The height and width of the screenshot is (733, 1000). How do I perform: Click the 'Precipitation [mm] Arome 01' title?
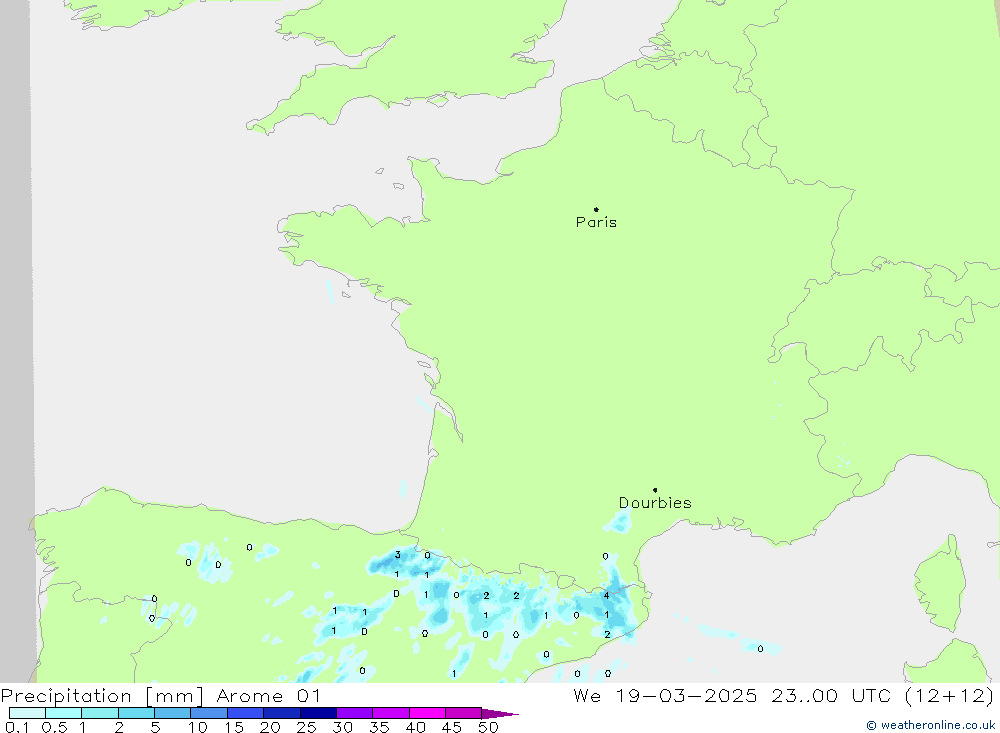160,695
